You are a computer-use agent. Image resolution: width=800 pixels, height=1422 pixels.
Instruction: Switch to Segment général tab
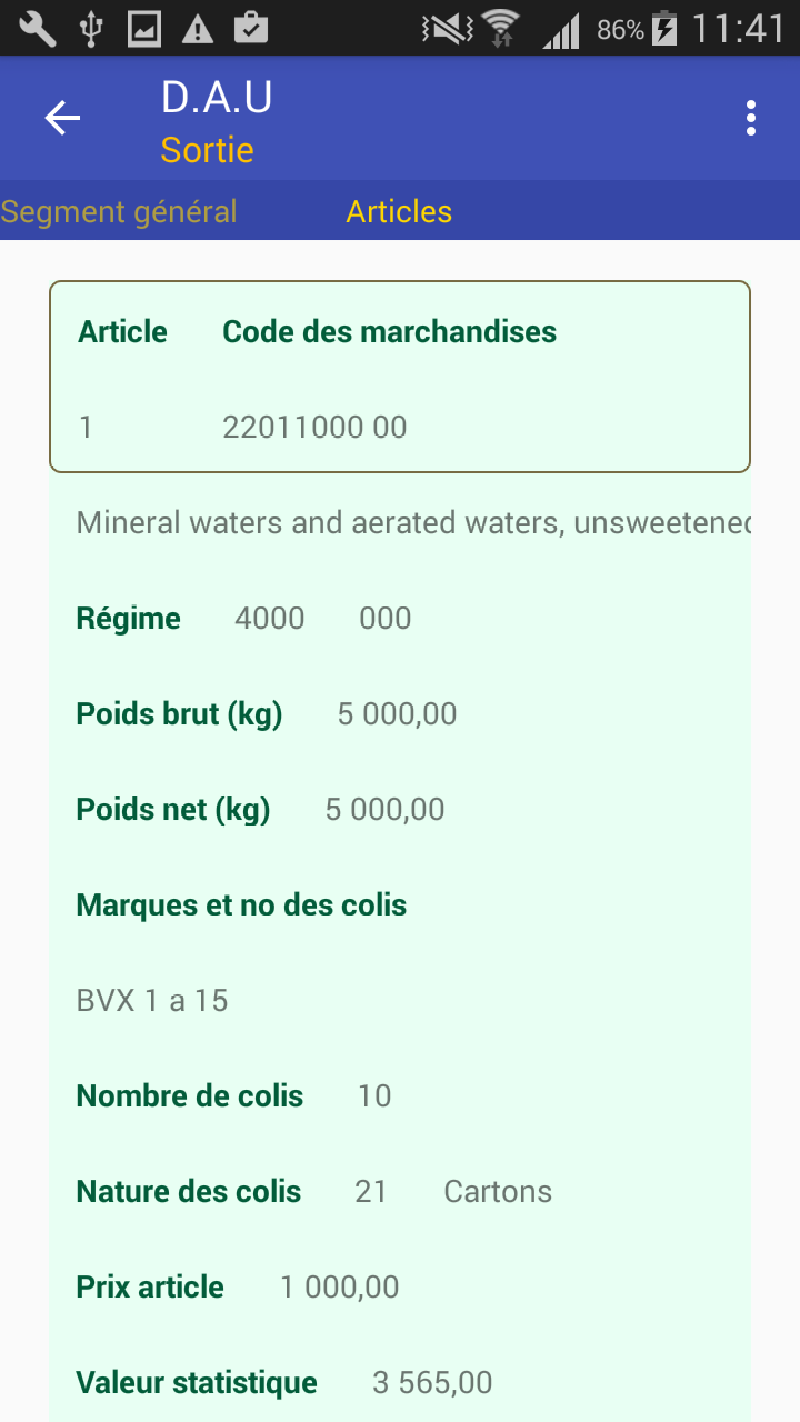pos(119,212)
